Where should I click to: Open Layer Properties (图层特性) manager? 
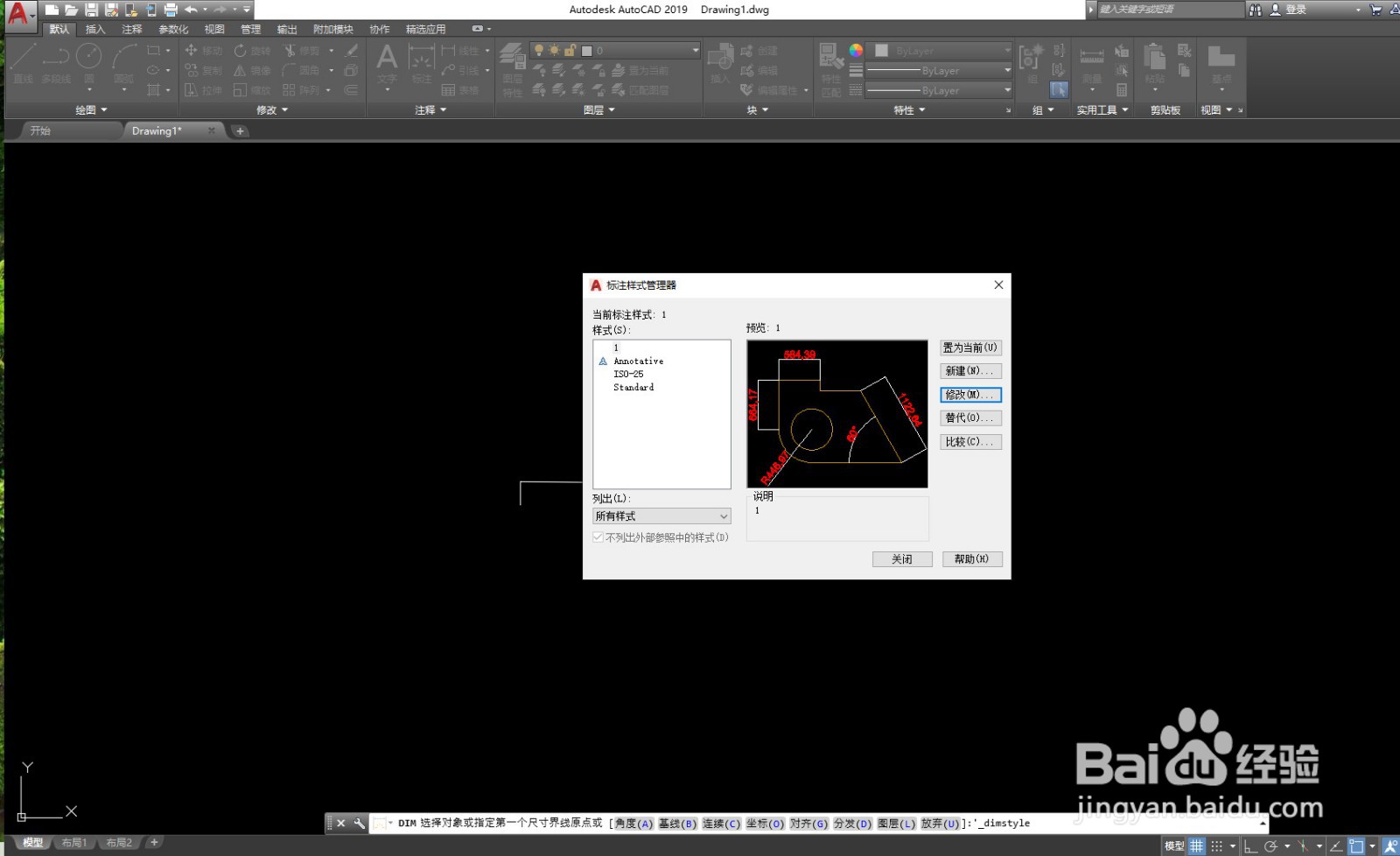click(x=512, y=70)
